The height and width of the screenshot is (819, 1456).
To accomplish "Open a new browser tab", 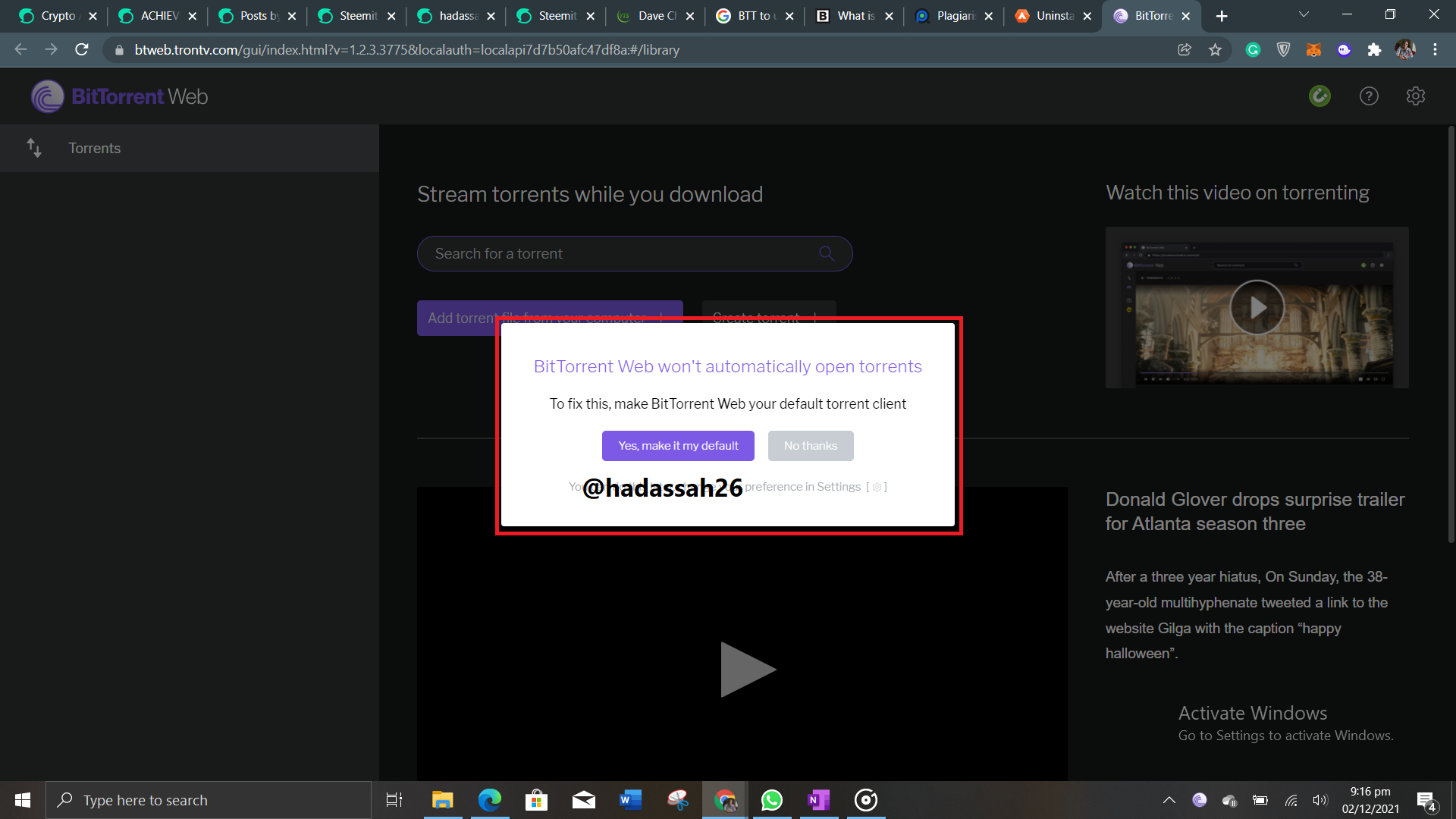I will coord(1222,16).
